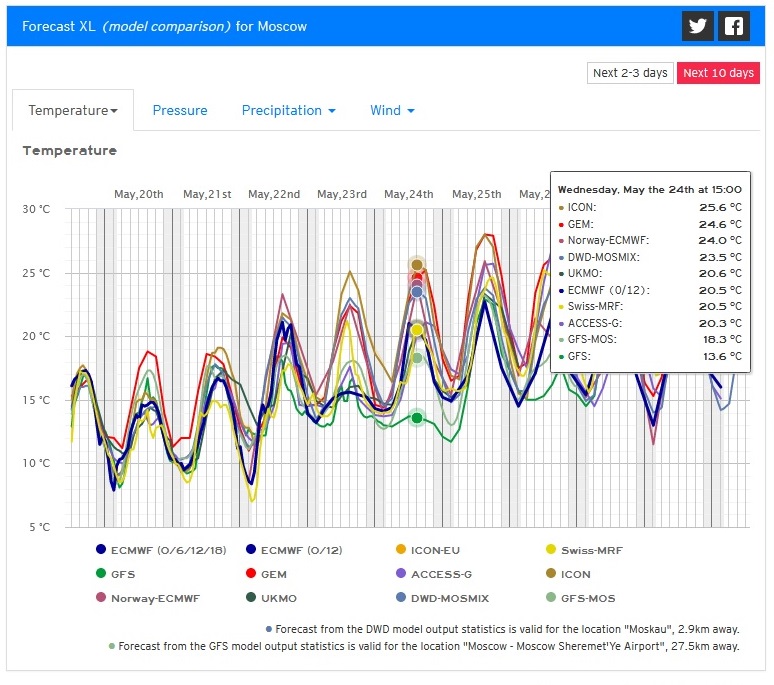
Task: Click the DWD model output statistics footnote
Action: pyautogui.click(x=503, y=629)
